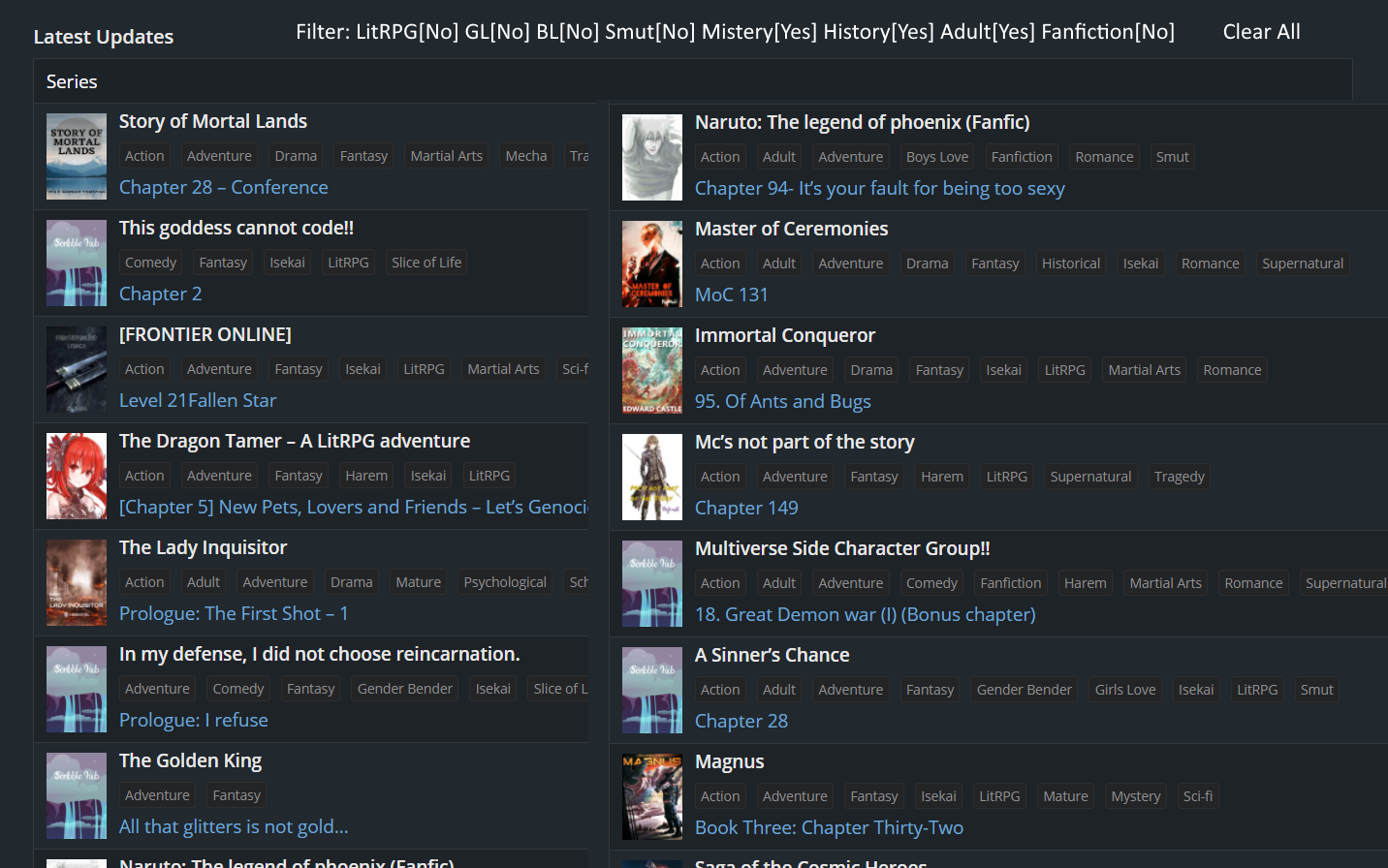Select the Mecha tag on Story of Mortal Lands
This screenshot has width=1388, height=868.
[525, 156]
